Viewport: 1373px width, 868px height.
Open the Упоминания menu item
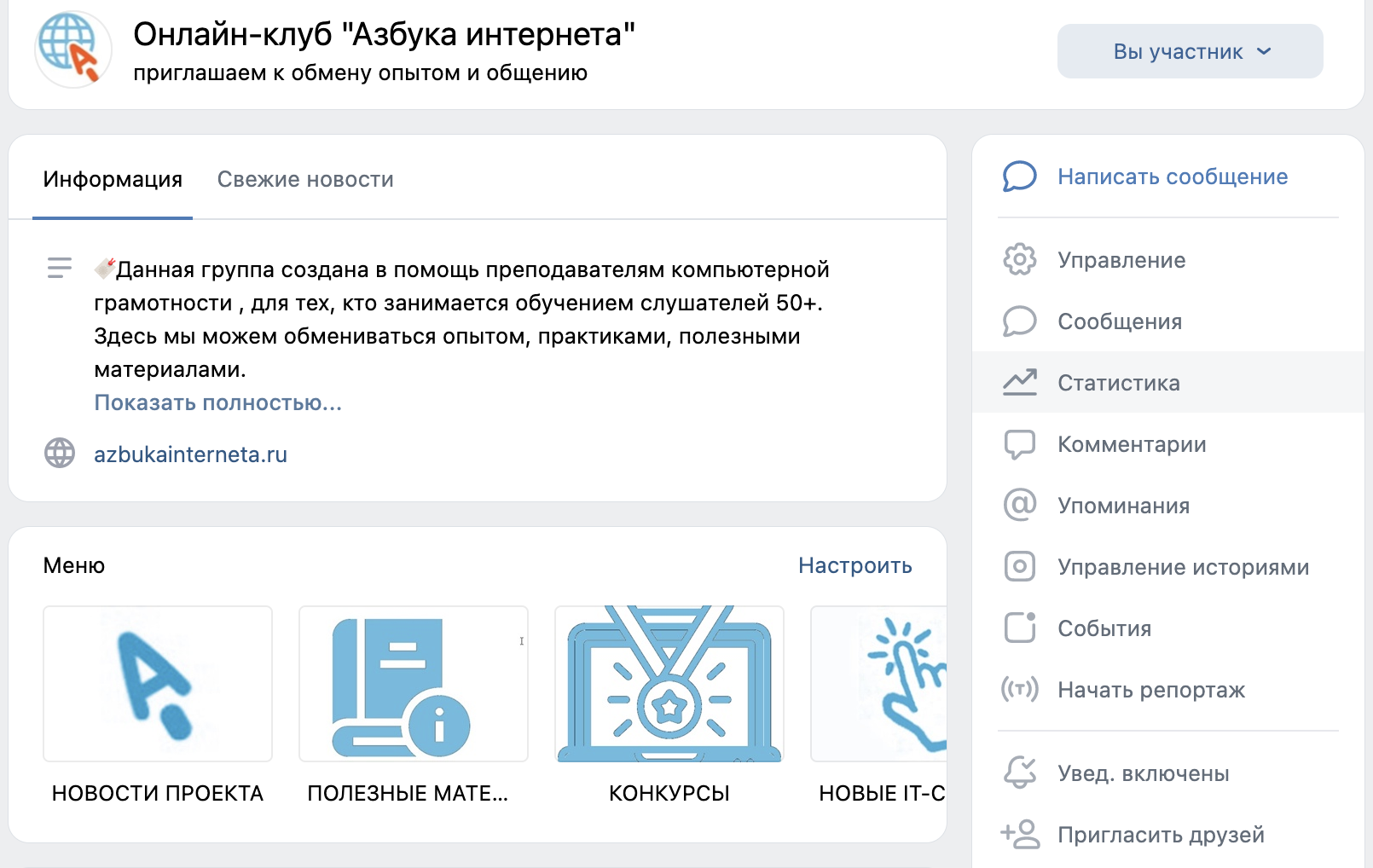pos(1168,506)
